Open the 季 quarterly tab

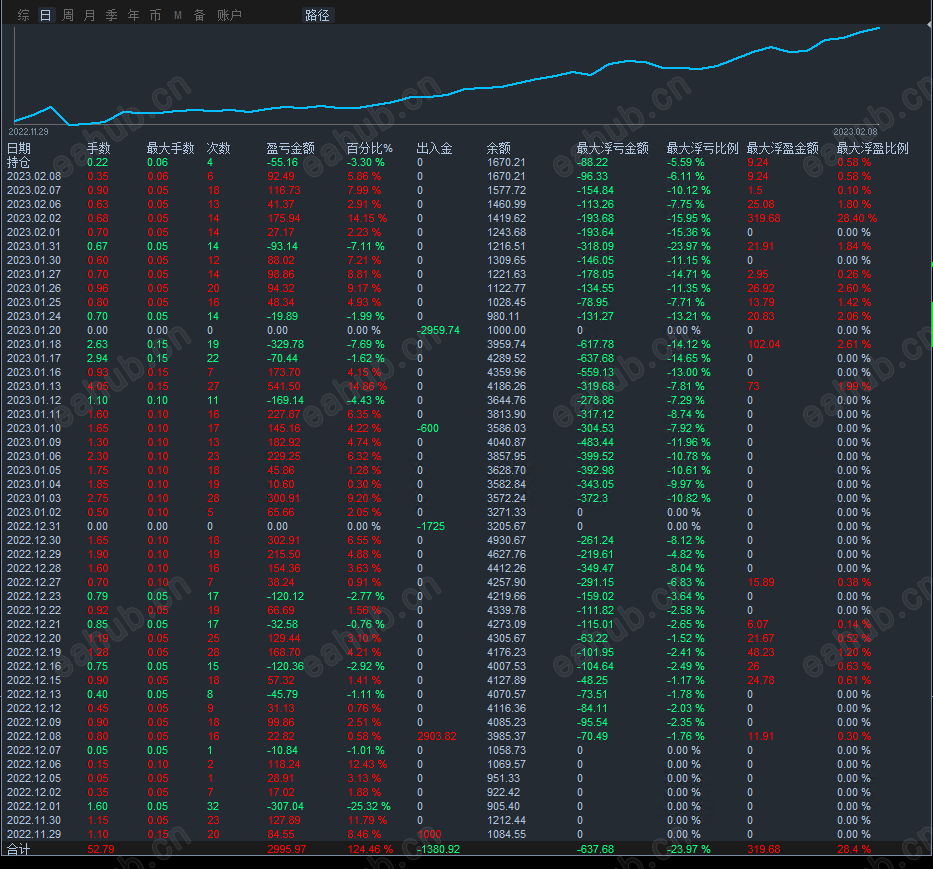pos(112,15)
